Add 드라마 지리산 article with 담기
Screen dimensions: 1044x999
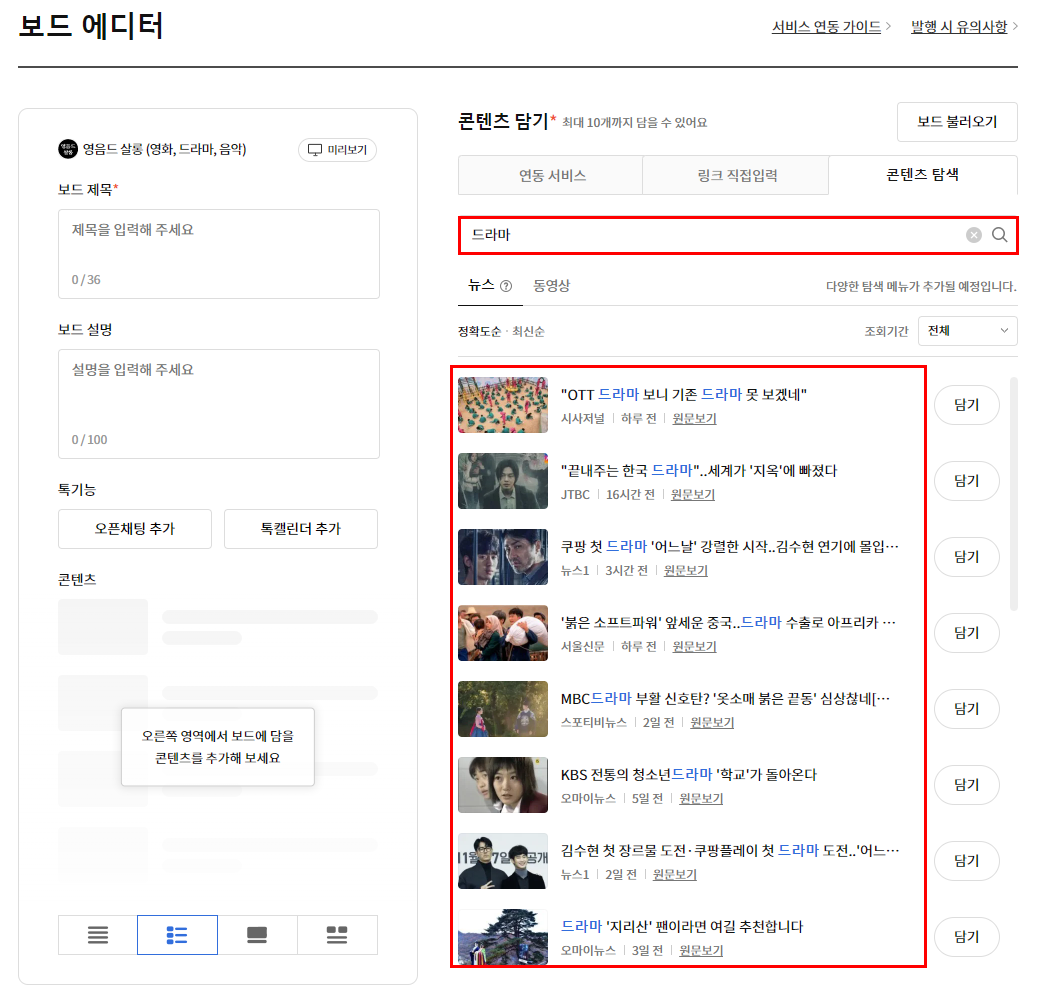tap(967, 936)
